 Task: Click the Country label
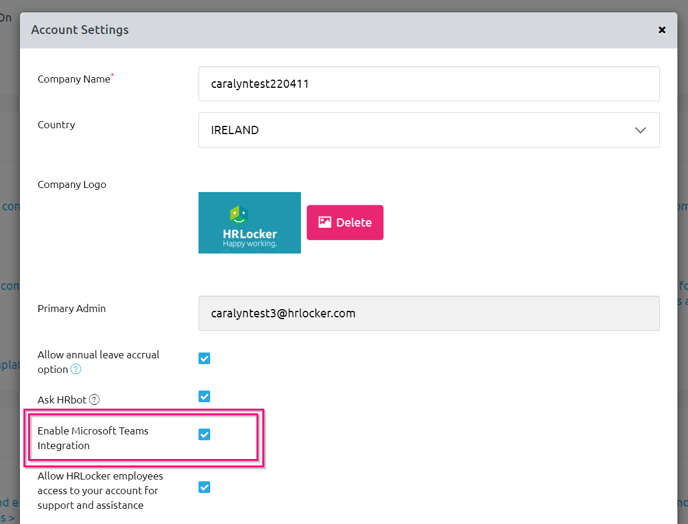(56, 125)
